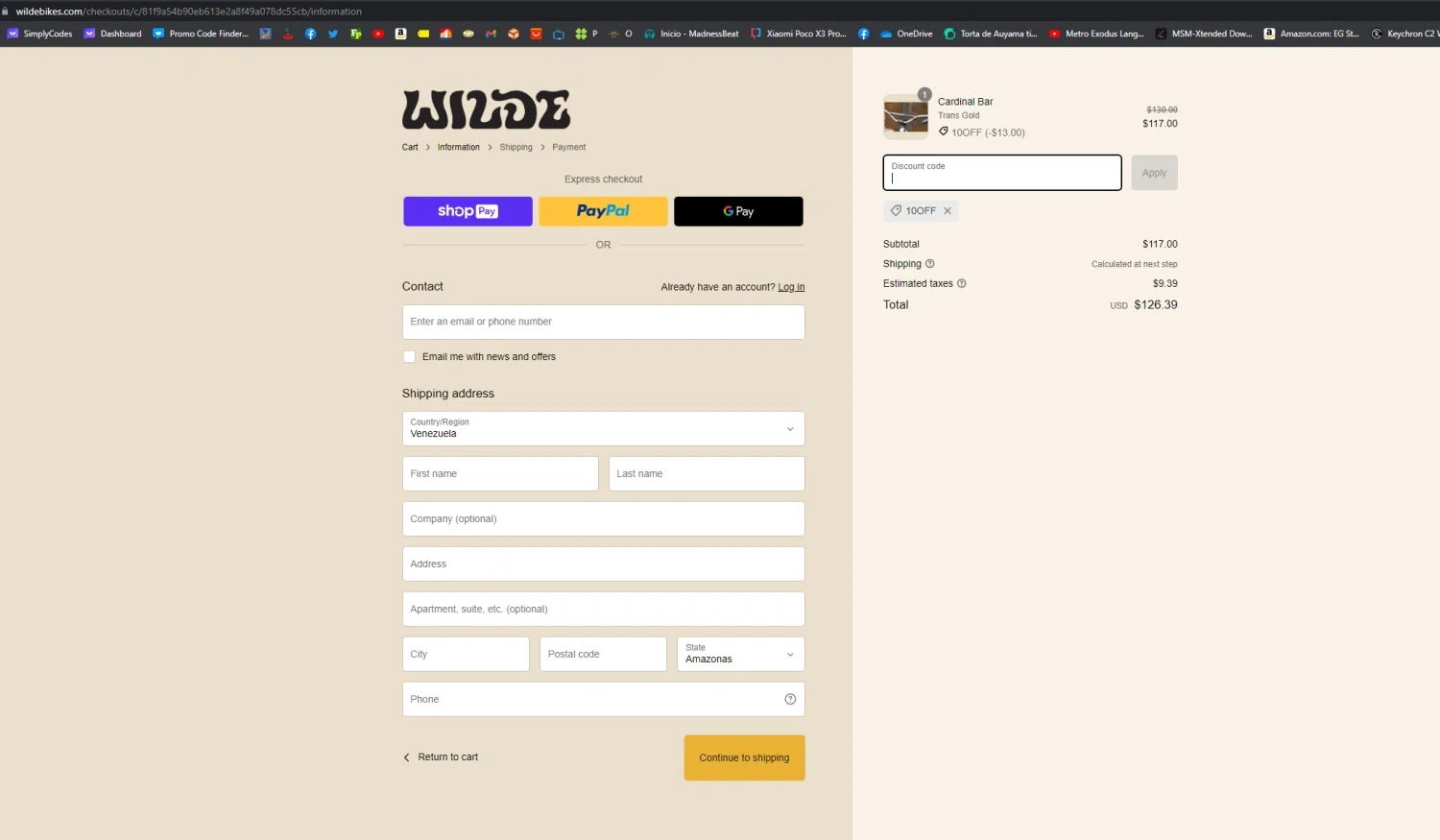Focus the First name field
This screenshot has height=840, width=1440.
500,473
